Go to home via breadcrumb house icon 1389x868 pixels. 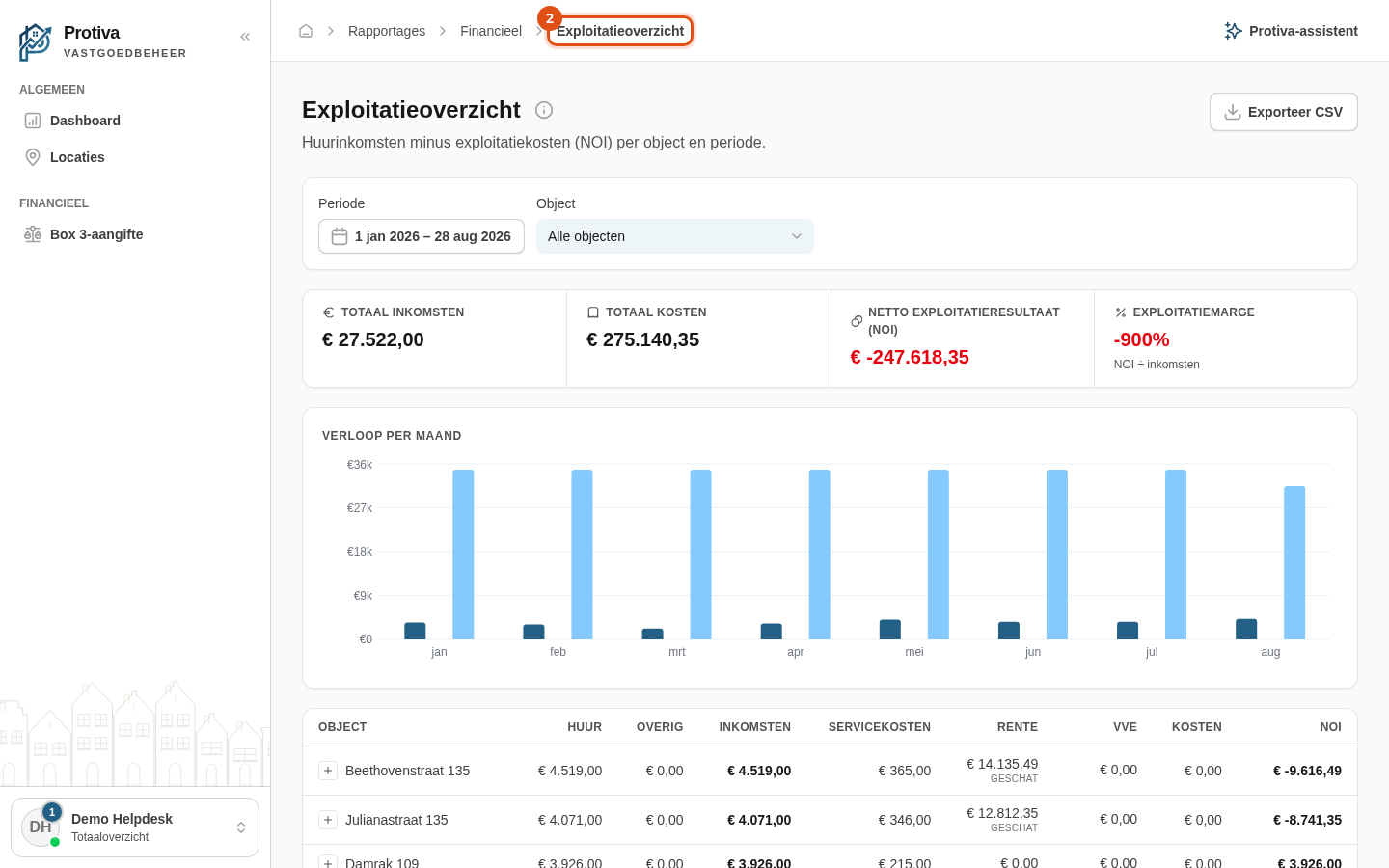point(306,31)
